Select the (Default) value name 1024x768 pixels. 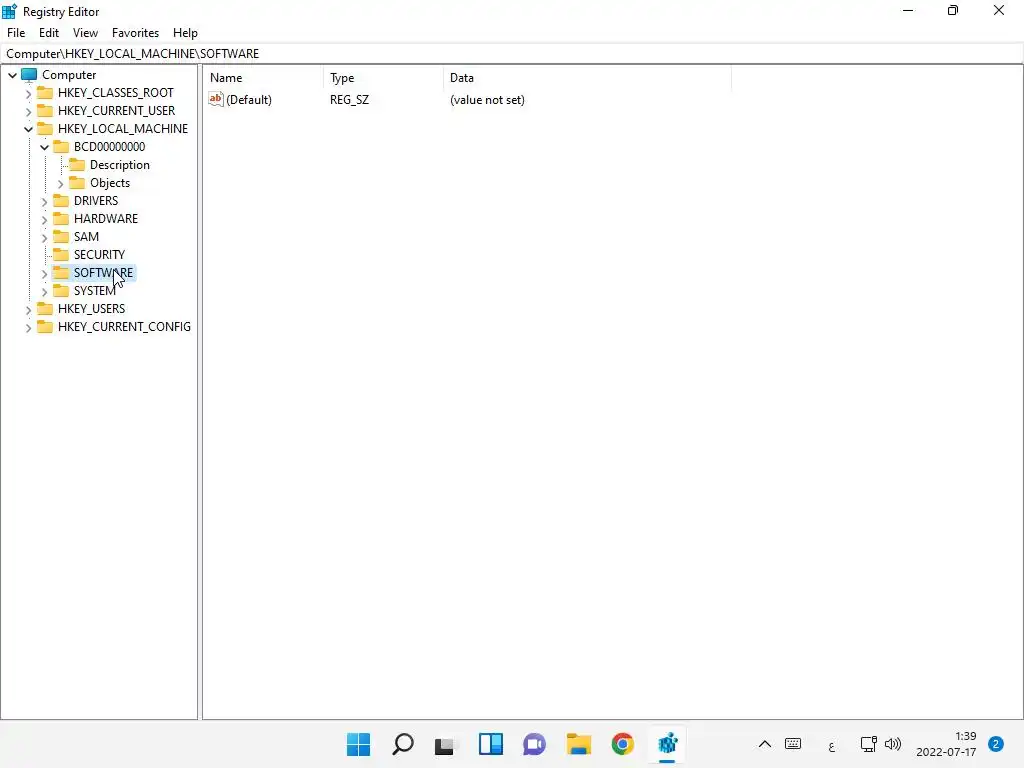tap(249, 100)
